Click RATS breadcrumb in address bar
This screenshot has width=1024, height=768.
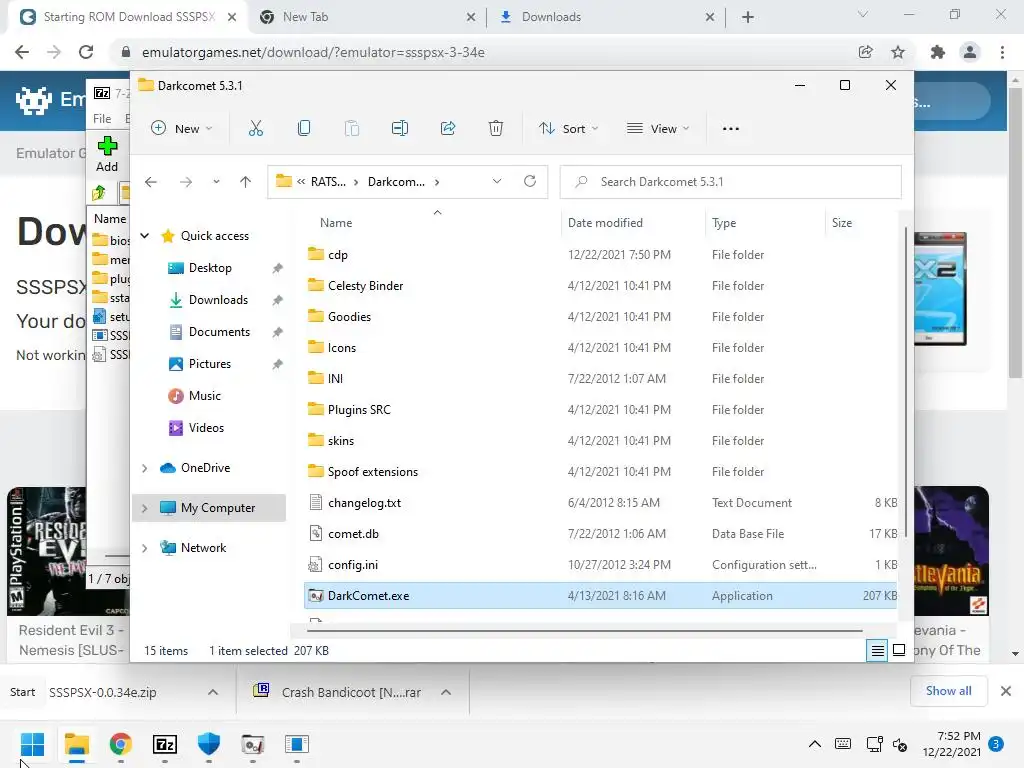click(x=328, y=182)
